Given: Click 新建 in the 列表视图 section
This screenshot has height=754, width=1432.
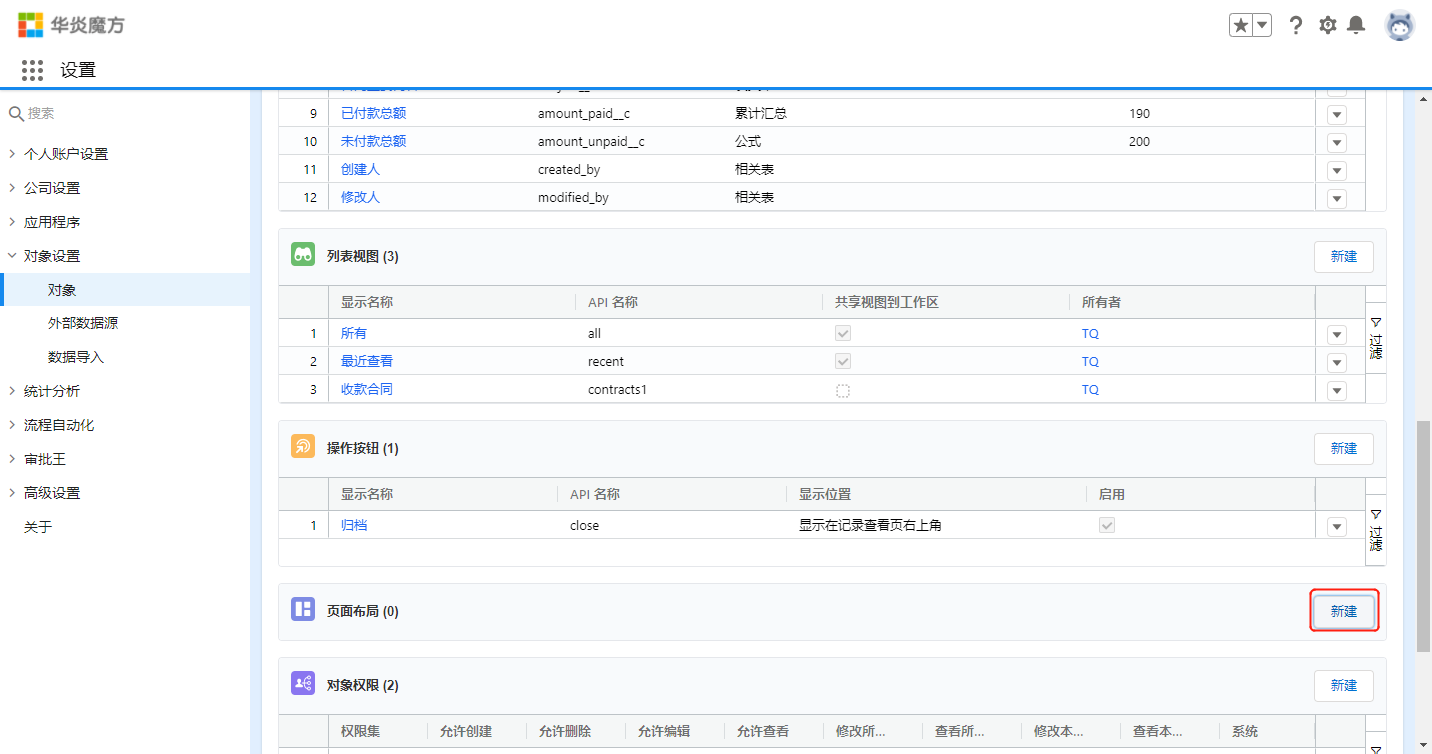Looking at the screenshot, I should click(1343, 256).
